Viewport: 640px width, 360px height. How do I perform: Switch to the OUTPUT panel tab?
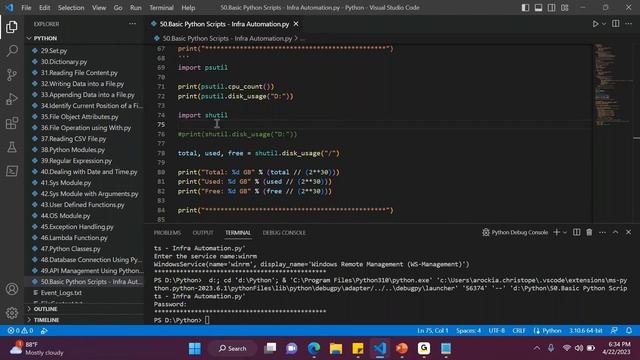tap(203, 233)
